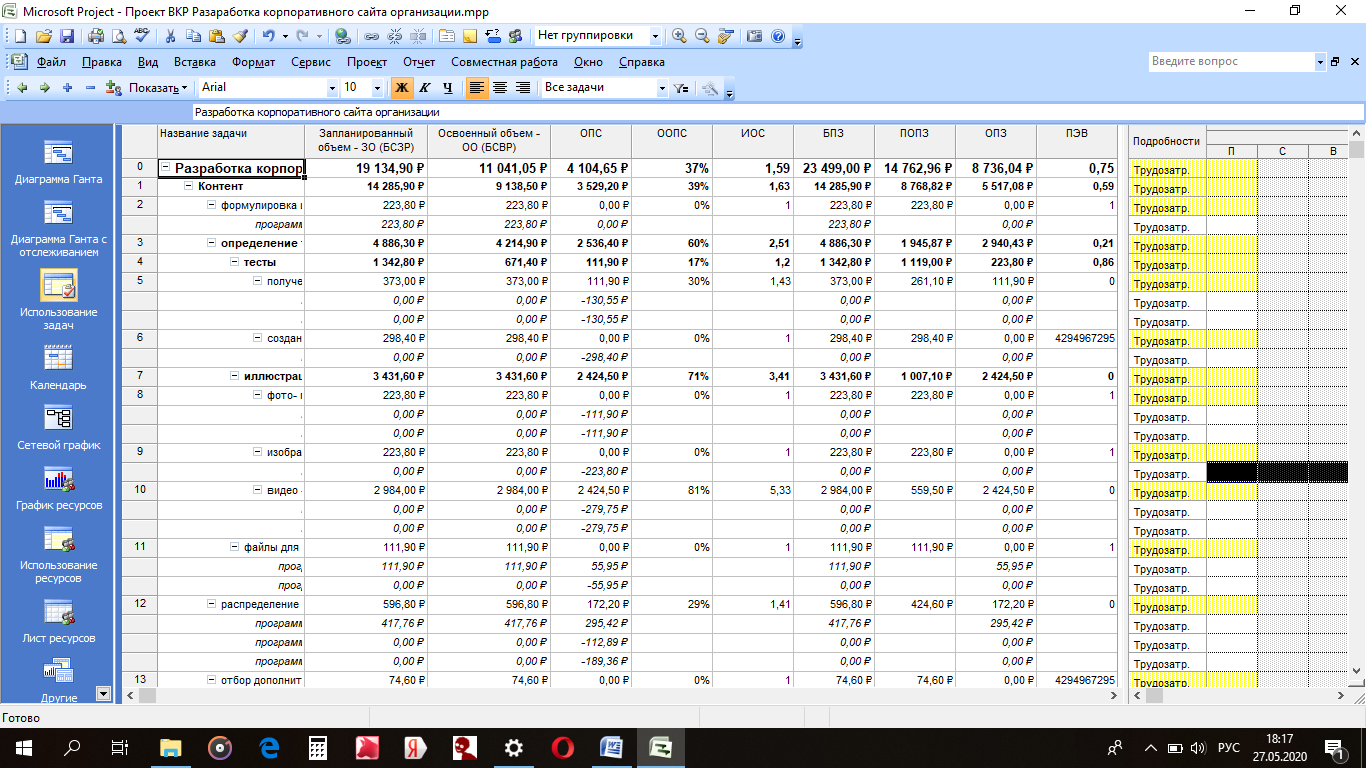Open the Файл menu
The width and height of the screenshot is (1366, 768).
51,62
